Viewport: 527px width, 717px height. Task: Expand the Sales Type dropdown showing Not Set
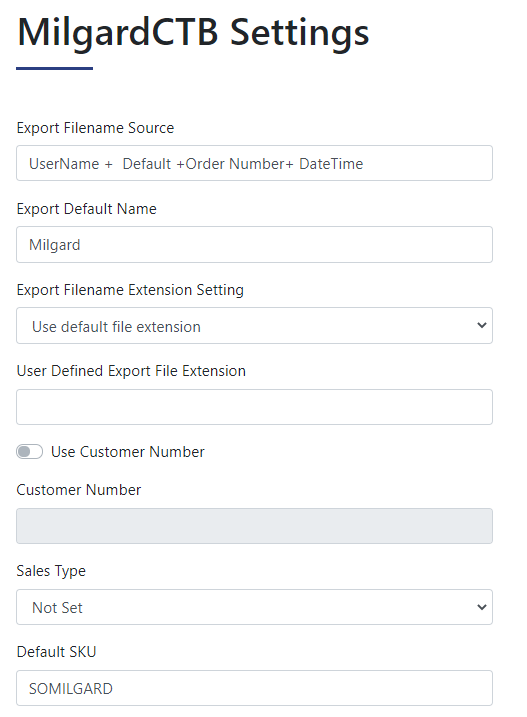[254, 607]
